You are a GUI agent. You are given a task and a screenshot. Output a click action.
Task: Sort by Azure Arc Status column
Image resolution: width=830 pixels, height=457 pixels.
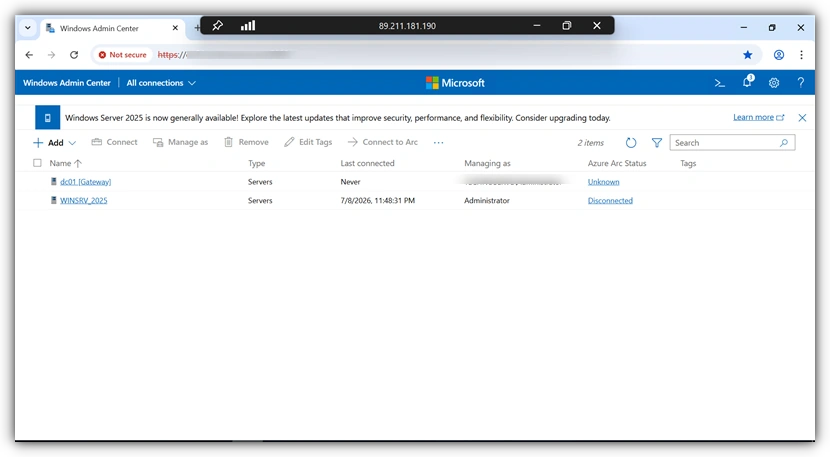(x=617, y=163)
